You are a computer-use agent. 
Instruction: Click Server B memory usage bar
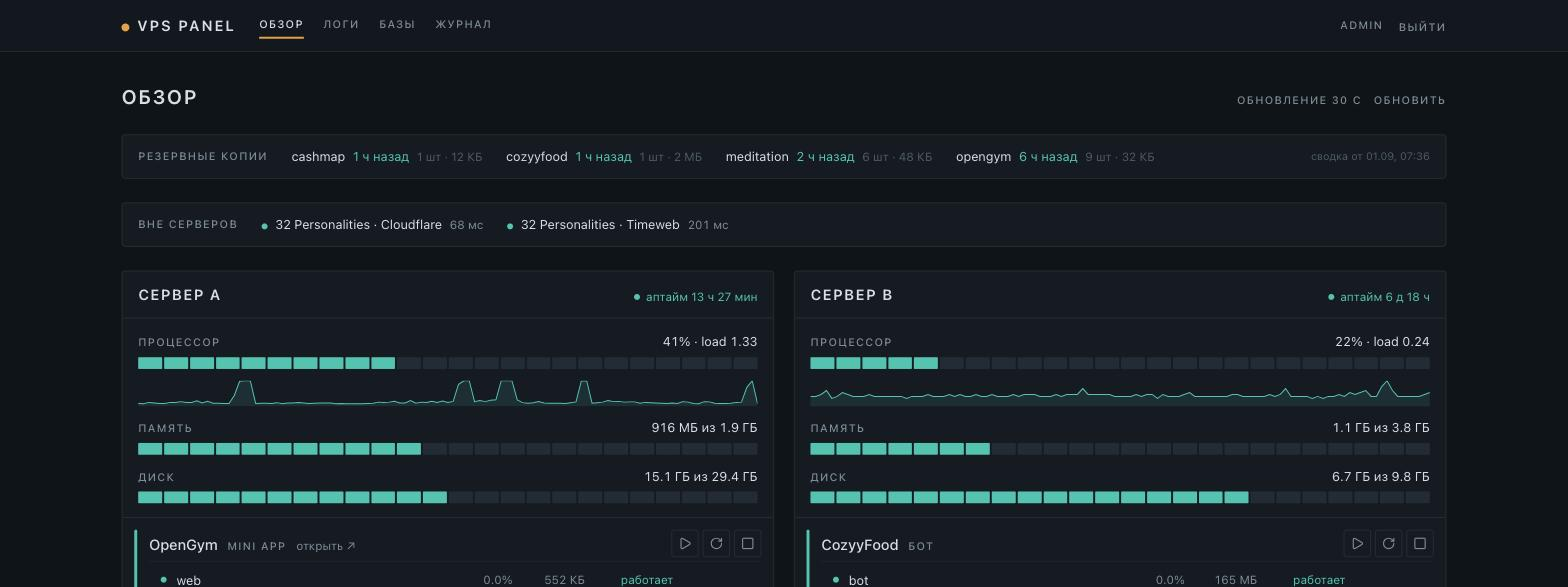1120,449
